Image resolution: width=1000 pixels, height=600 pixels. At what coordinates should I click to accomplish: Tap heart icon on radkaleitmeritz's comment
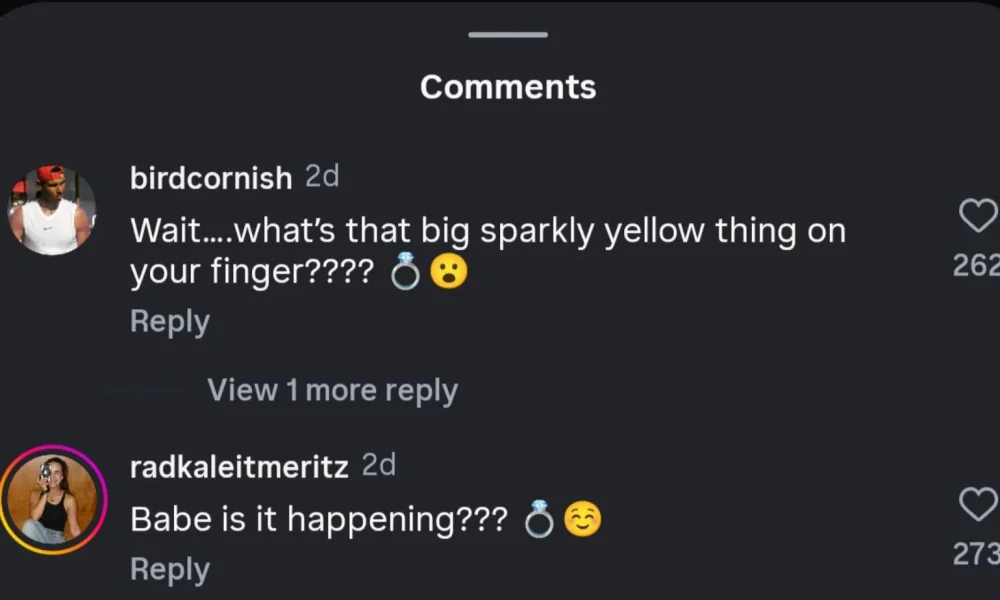978,505
